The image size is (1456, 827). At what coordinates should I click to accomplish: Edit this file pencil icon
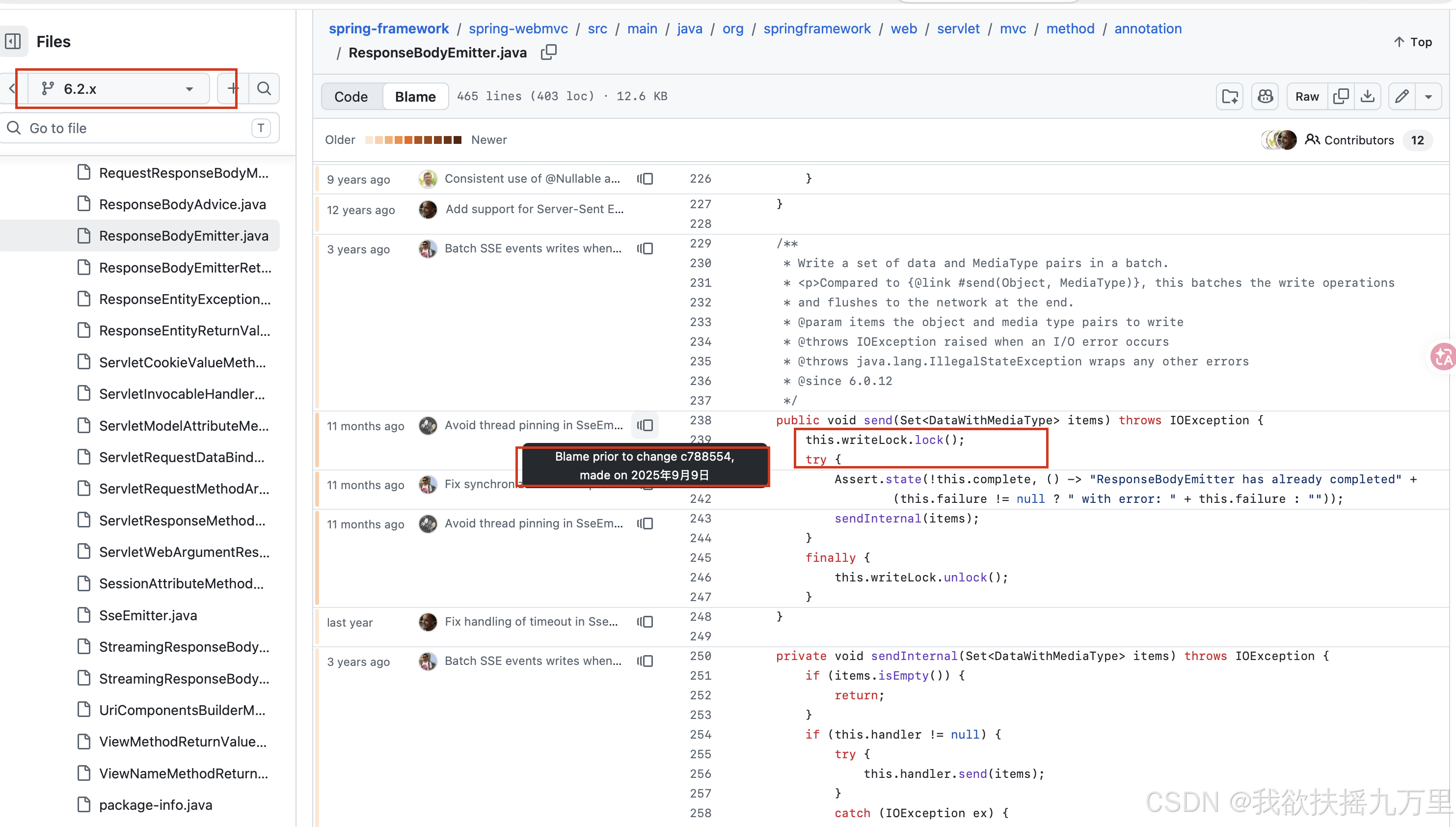(1402, 97)
